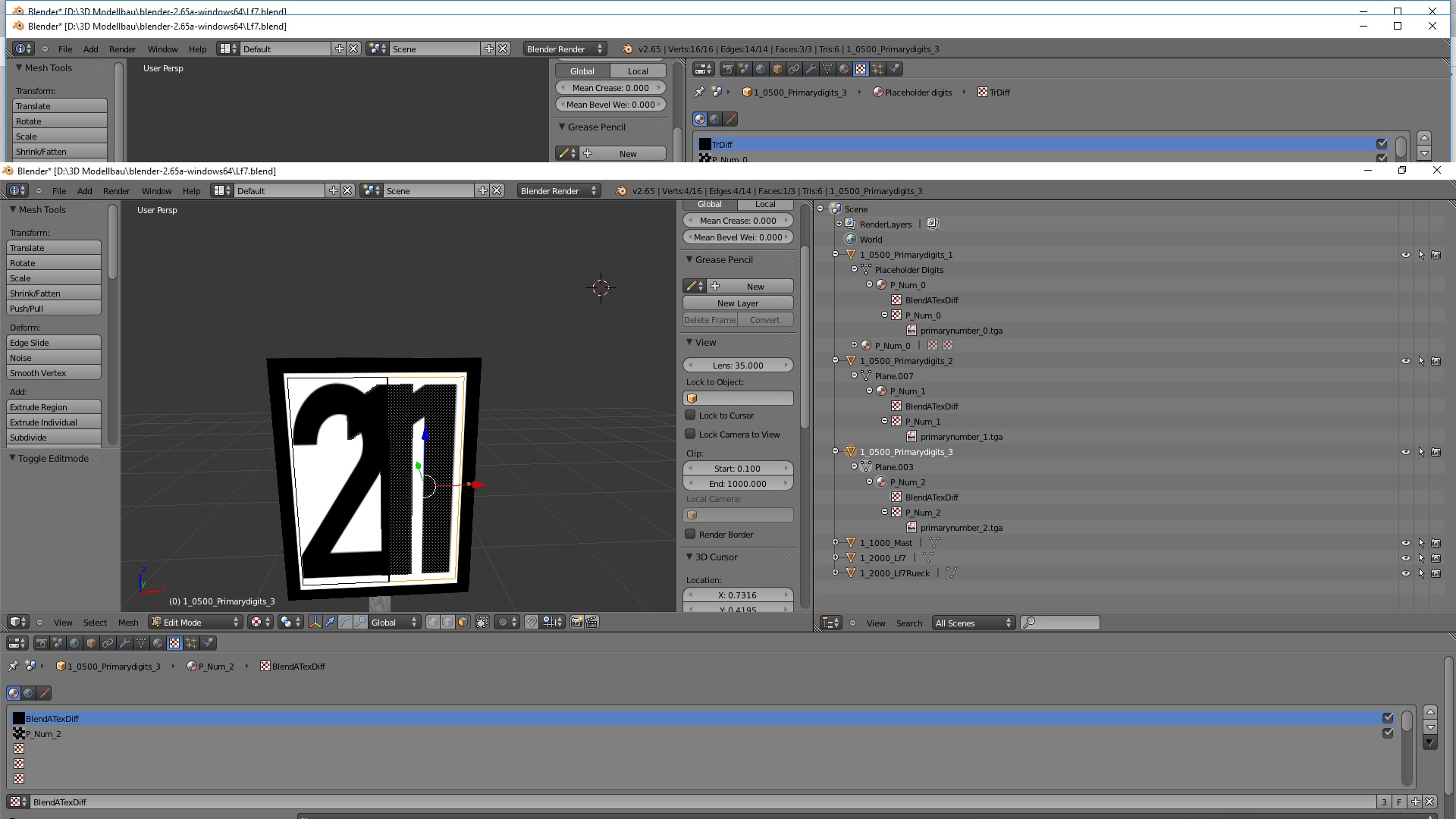Open the Modifiers wrench properties icon
1456x819 pixels.
pos(124,643)
